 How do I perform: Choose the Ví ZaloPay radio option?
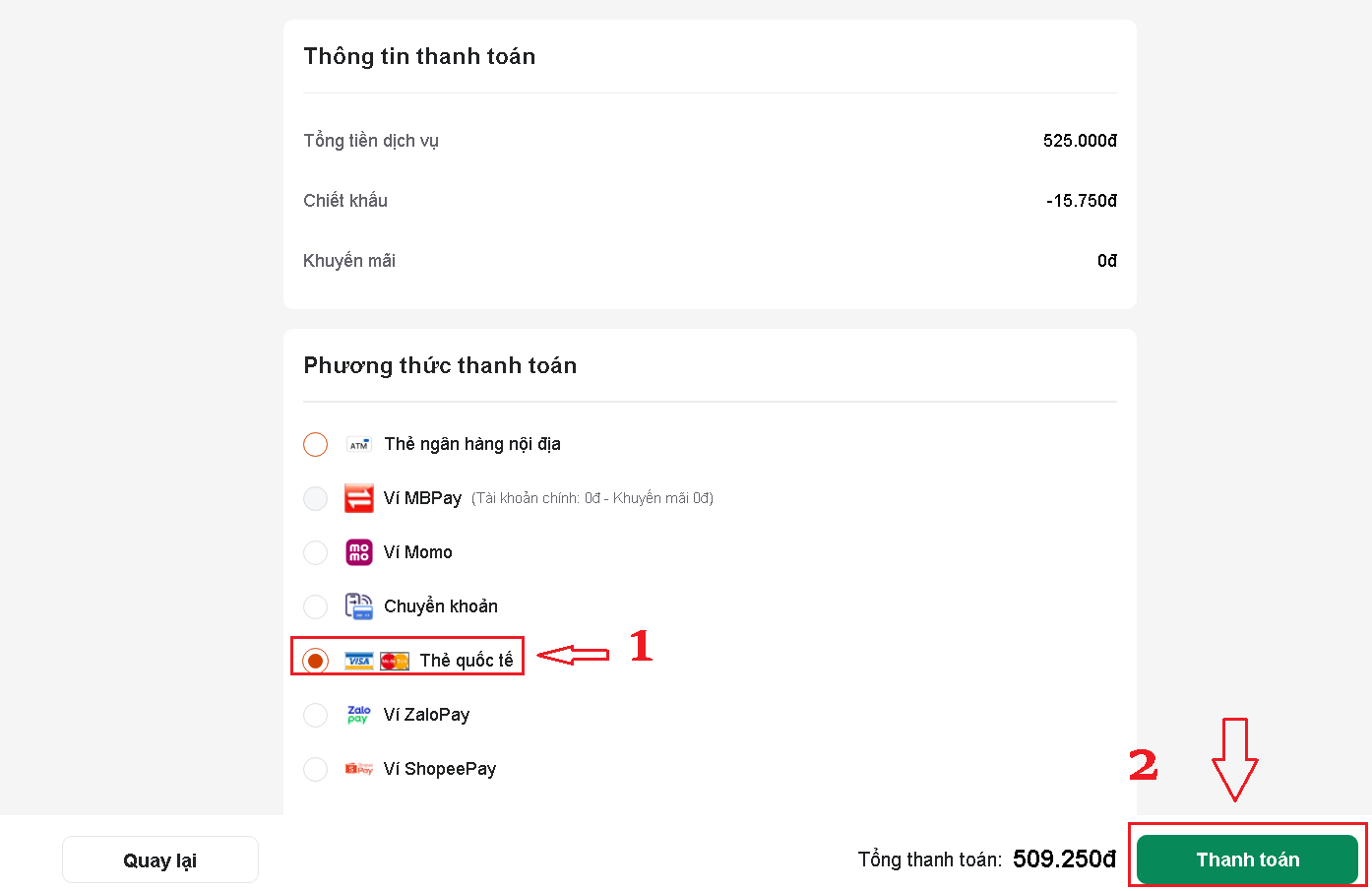[x=315, y=715]
